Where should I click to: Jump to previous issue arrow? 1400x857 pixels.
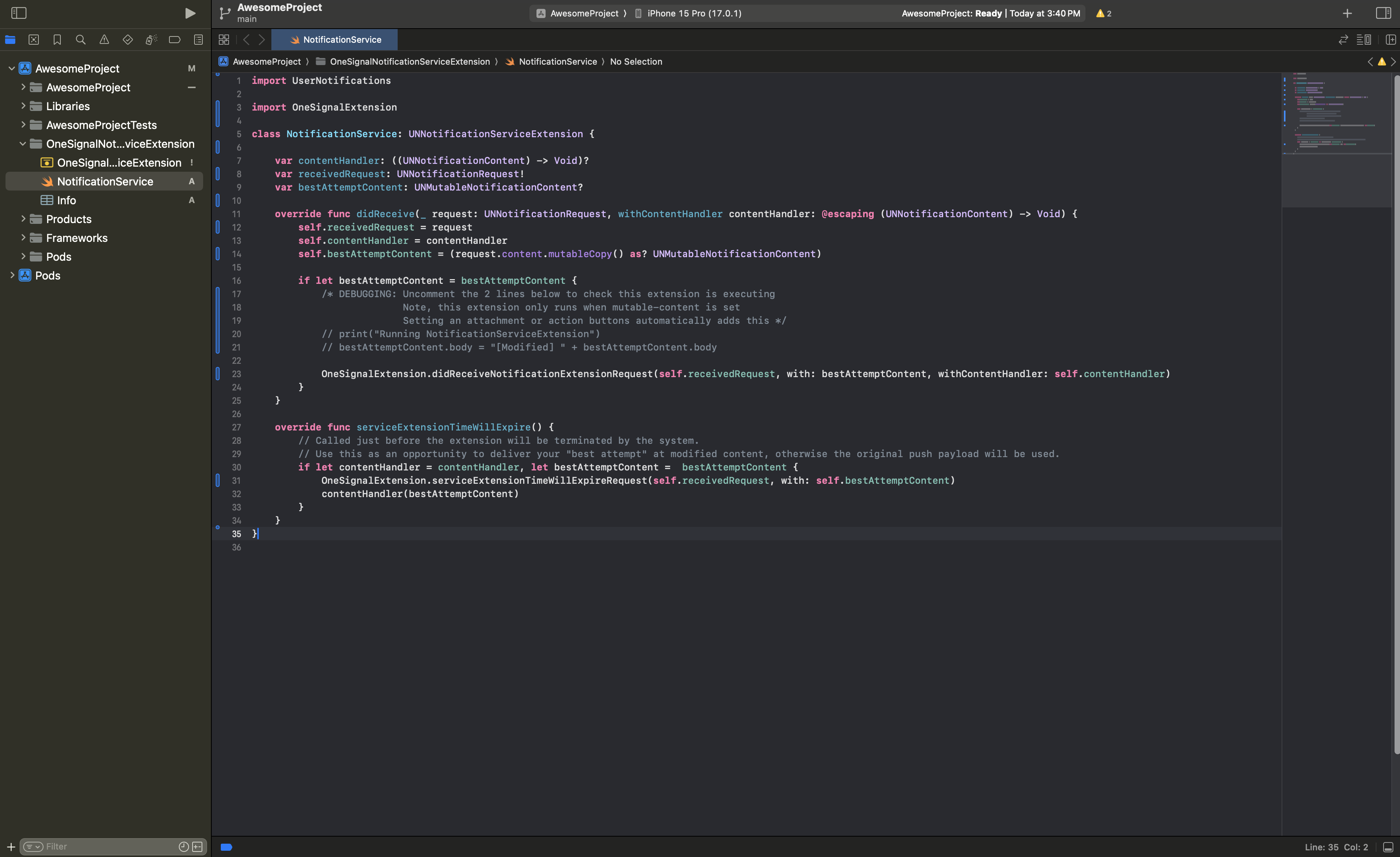(x=1370, y=61)
